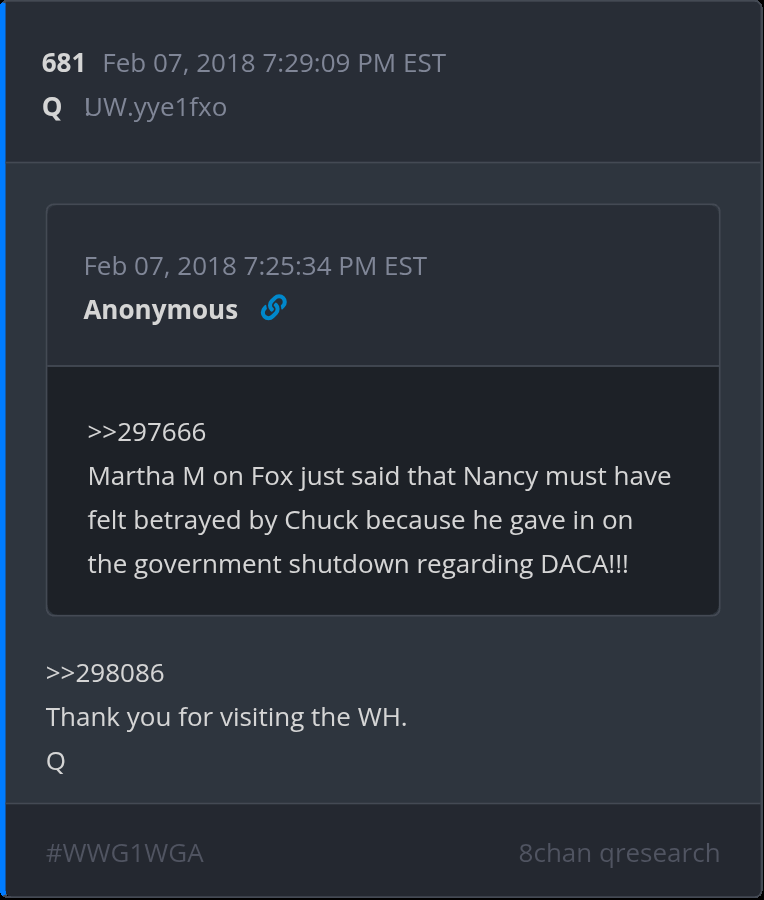Click the "Thank you for visiting the WH." line
Image resolution: width=764 pixels, height=900 pixels.
[226, 717]
